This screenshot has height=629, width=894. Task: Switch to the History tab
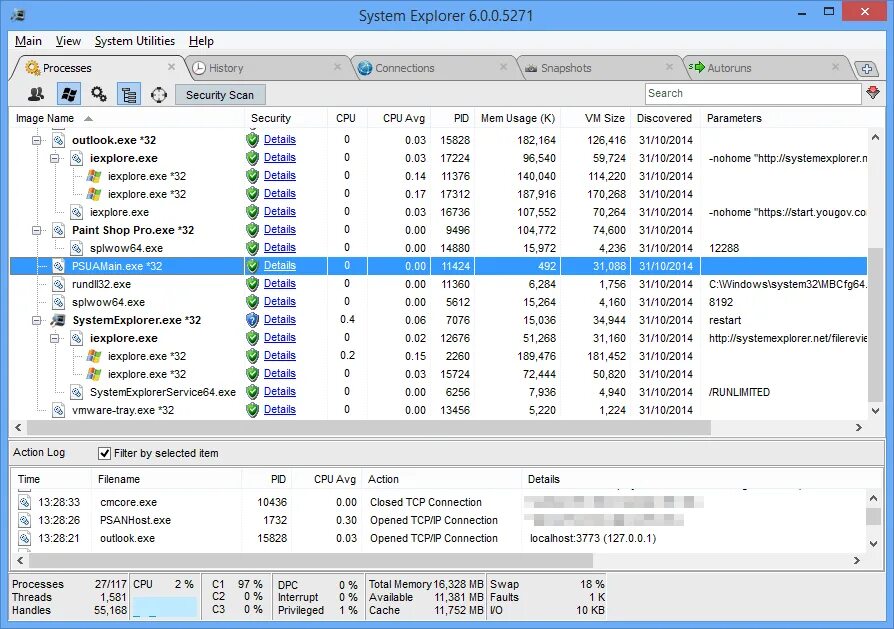[226, 68]
